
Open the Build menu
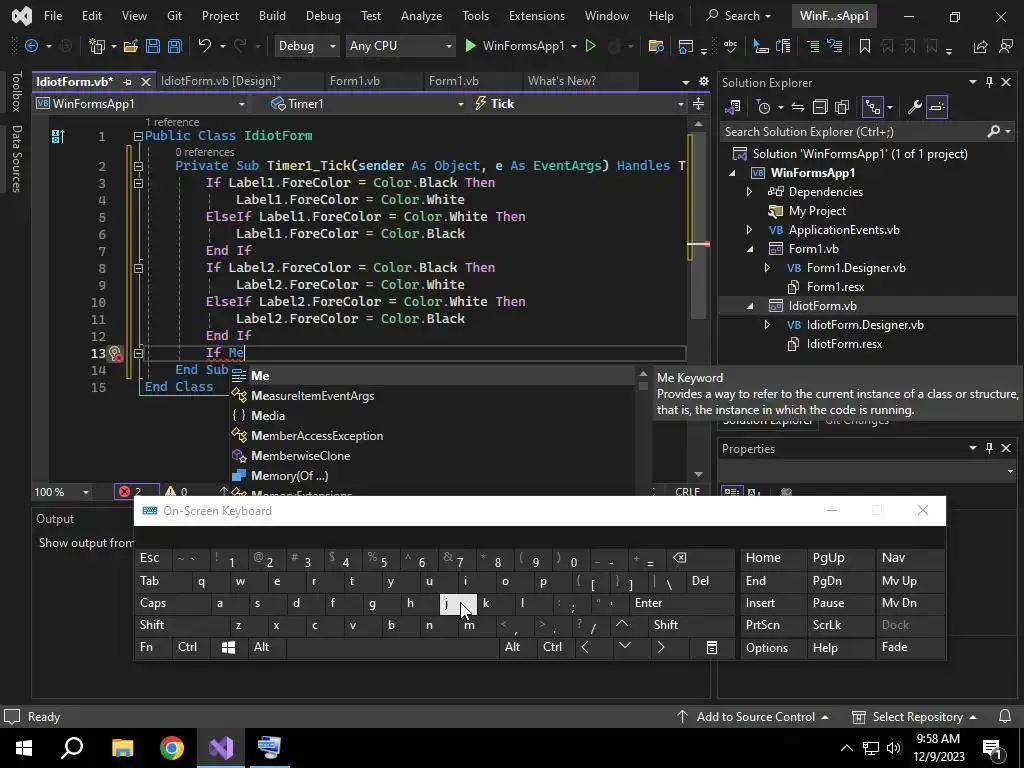click(x=272, y=16)
